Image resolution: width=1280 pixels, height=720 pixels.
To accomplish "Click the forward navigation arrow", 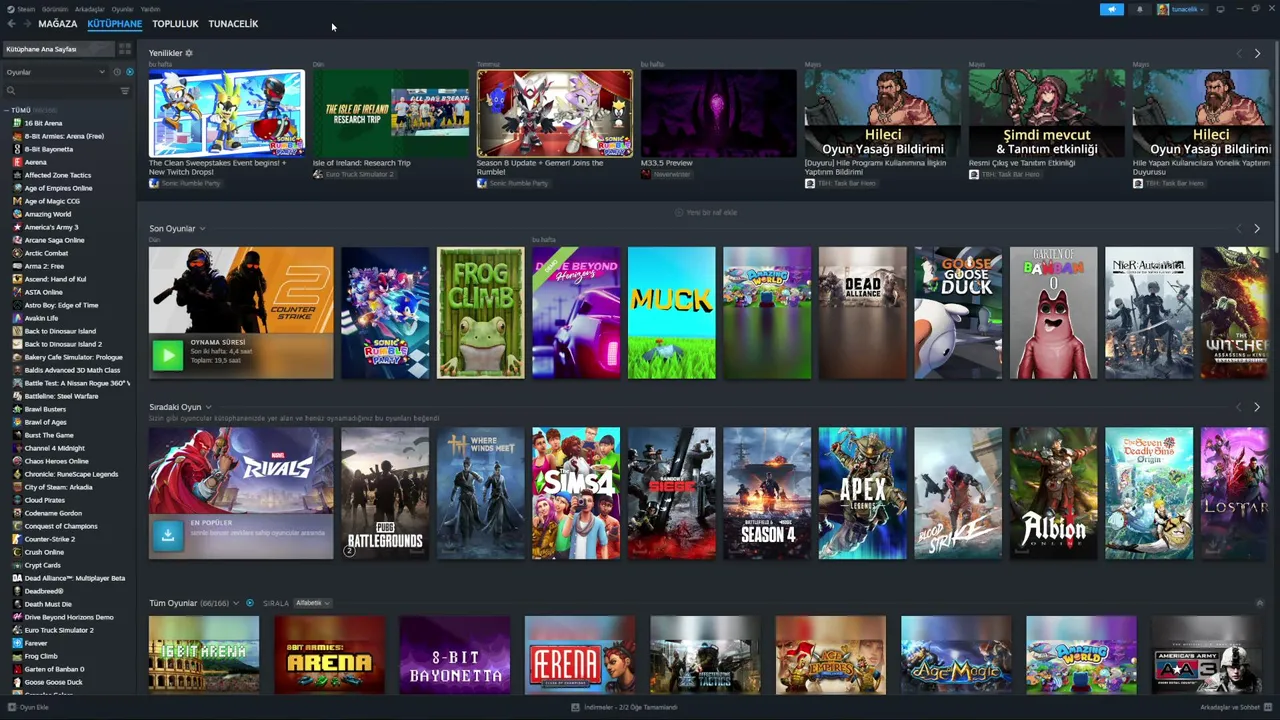I will 27,24.
